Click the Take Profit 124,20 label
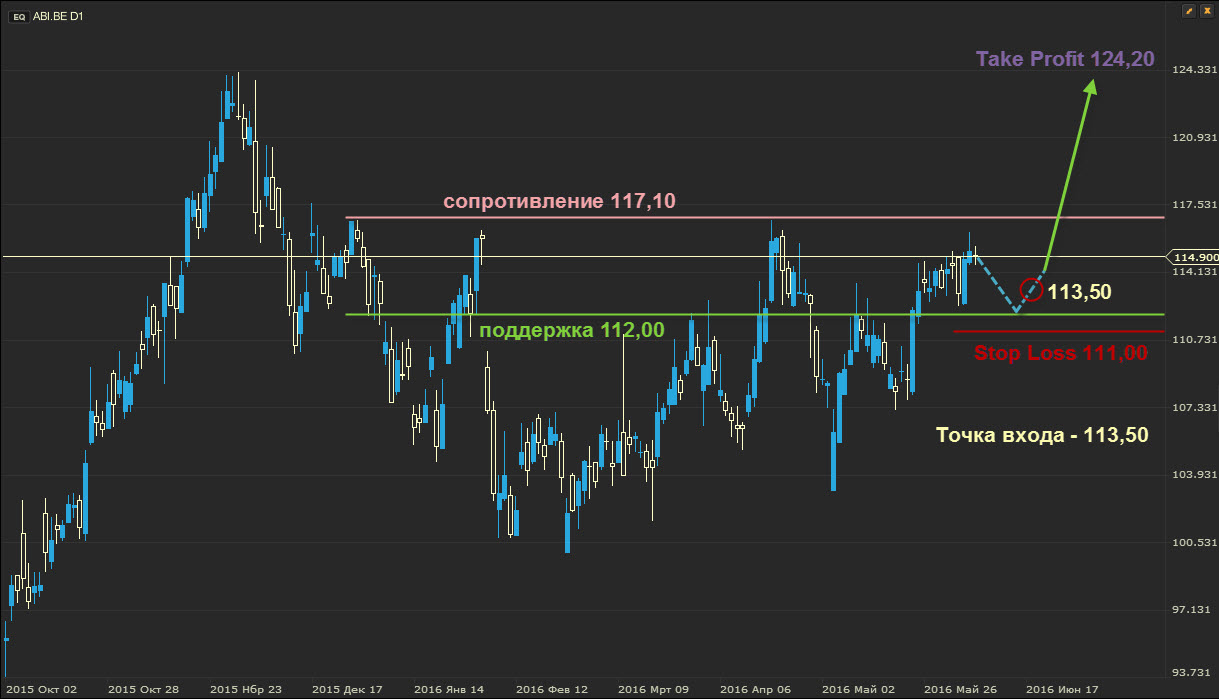The height and width of the screenshot is (699, 1219). click(x=1065, y=60)
